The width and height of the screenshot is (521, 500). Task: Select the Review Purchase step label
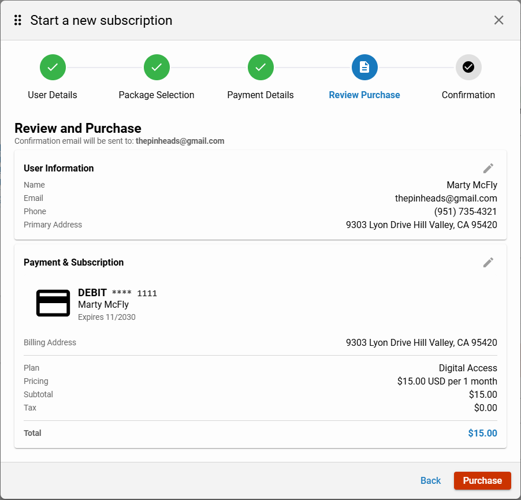[x=364, y=95]
